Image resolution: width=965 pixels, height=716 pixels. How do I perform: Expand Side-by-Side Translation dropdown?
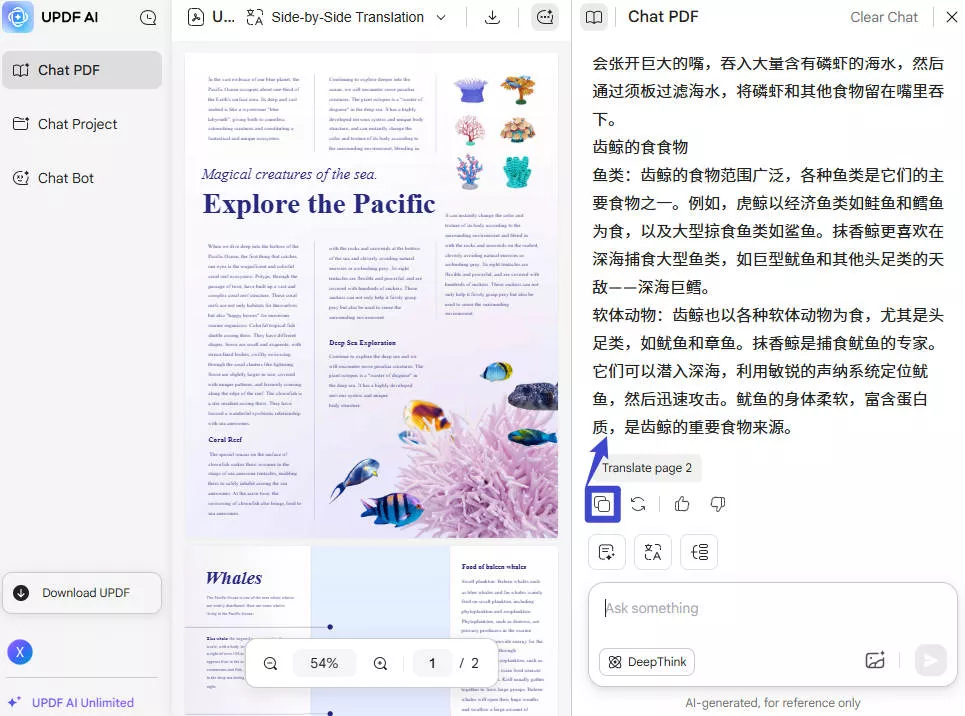click(x=441, y=17)
